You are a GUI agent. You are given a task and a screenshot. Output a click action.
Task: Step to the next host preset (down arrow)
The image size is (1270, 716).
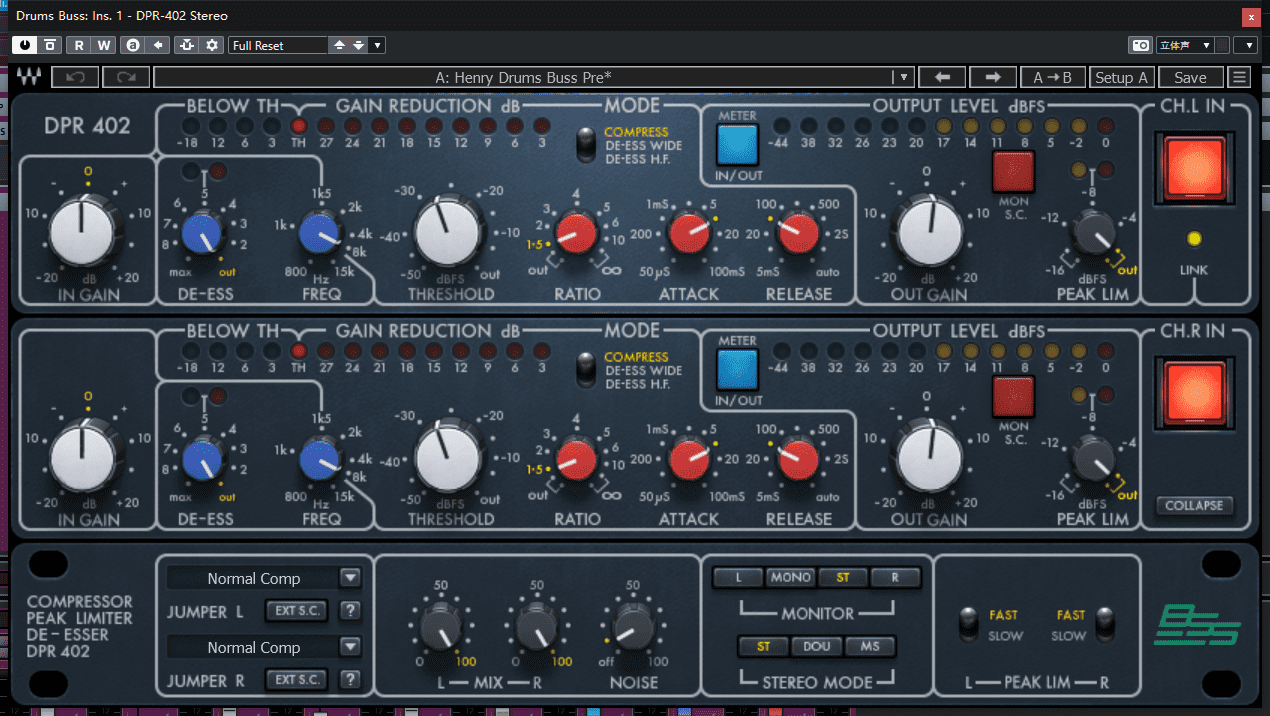358,45
